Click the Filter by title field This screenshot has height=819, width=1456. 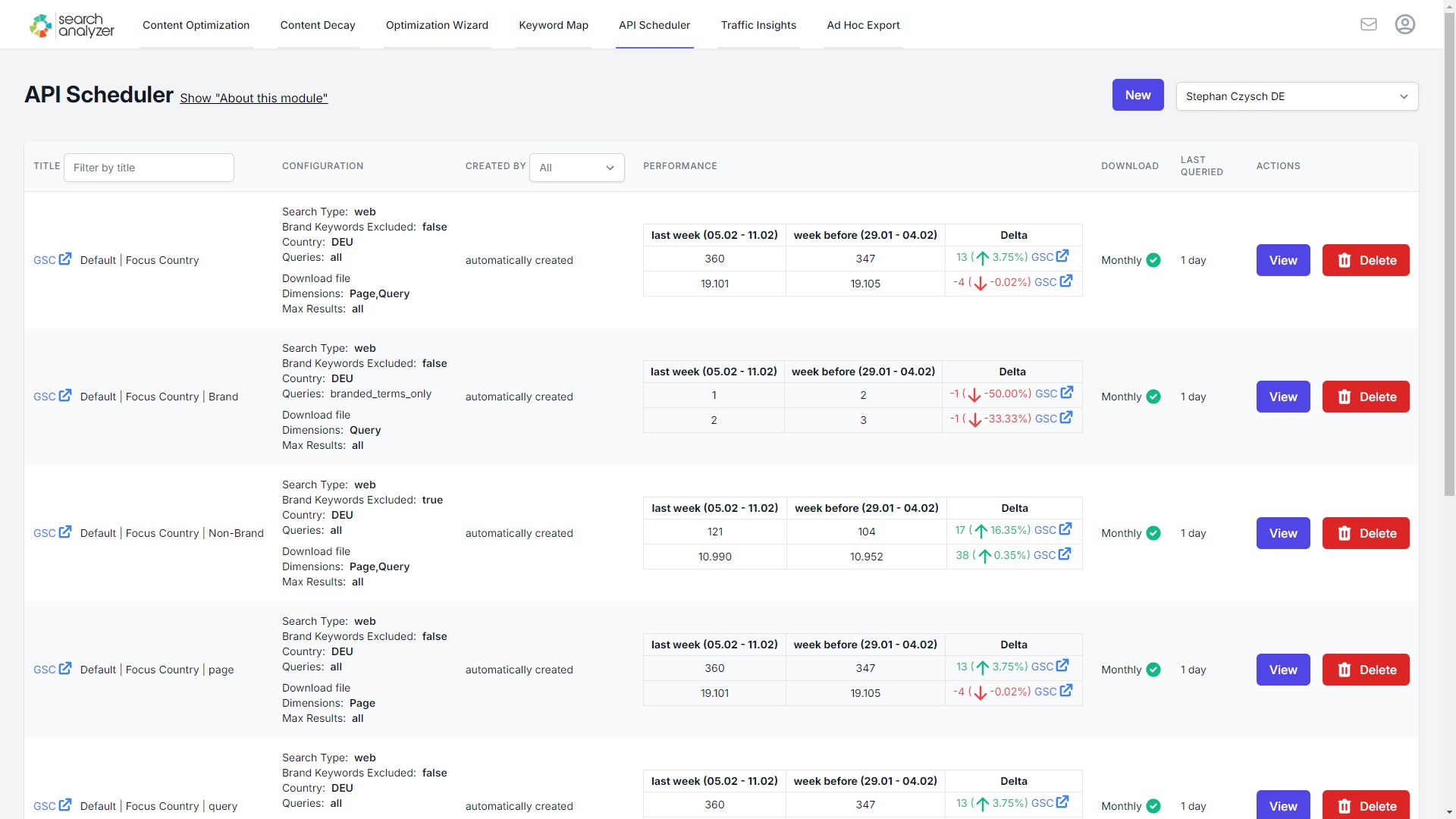point(149,168)
